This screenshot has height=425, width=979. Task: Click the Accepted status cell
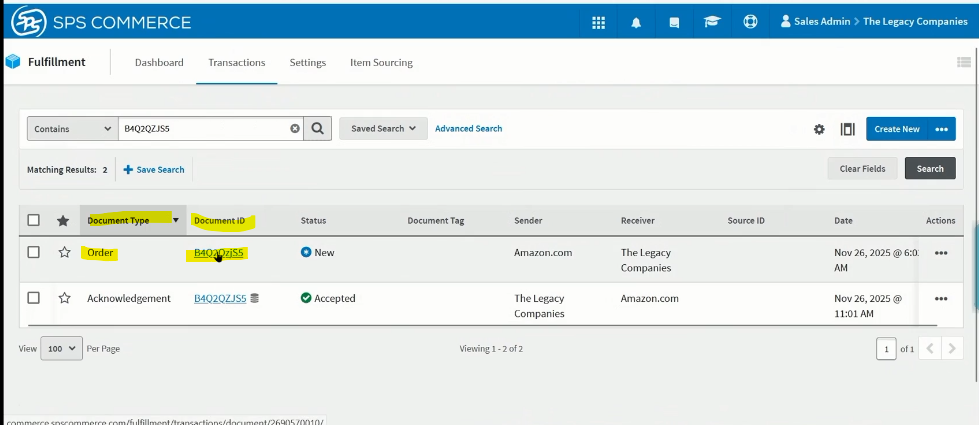point(328,298)
